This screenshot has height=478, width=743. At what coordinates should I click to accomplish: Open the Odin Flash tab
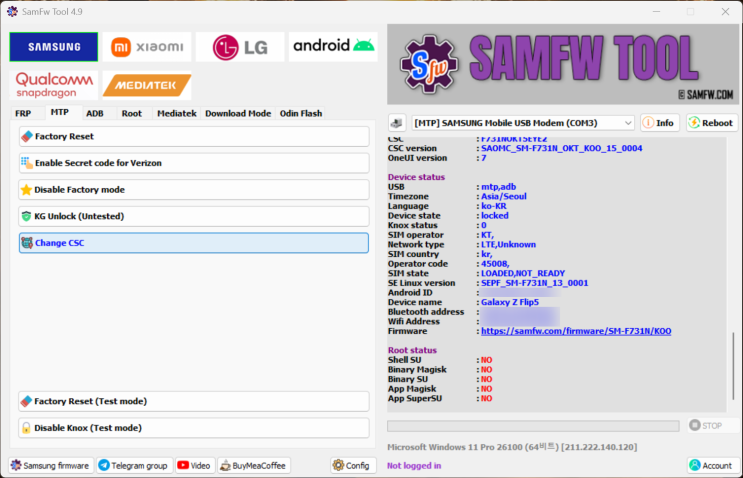click(x=301, y=114)
